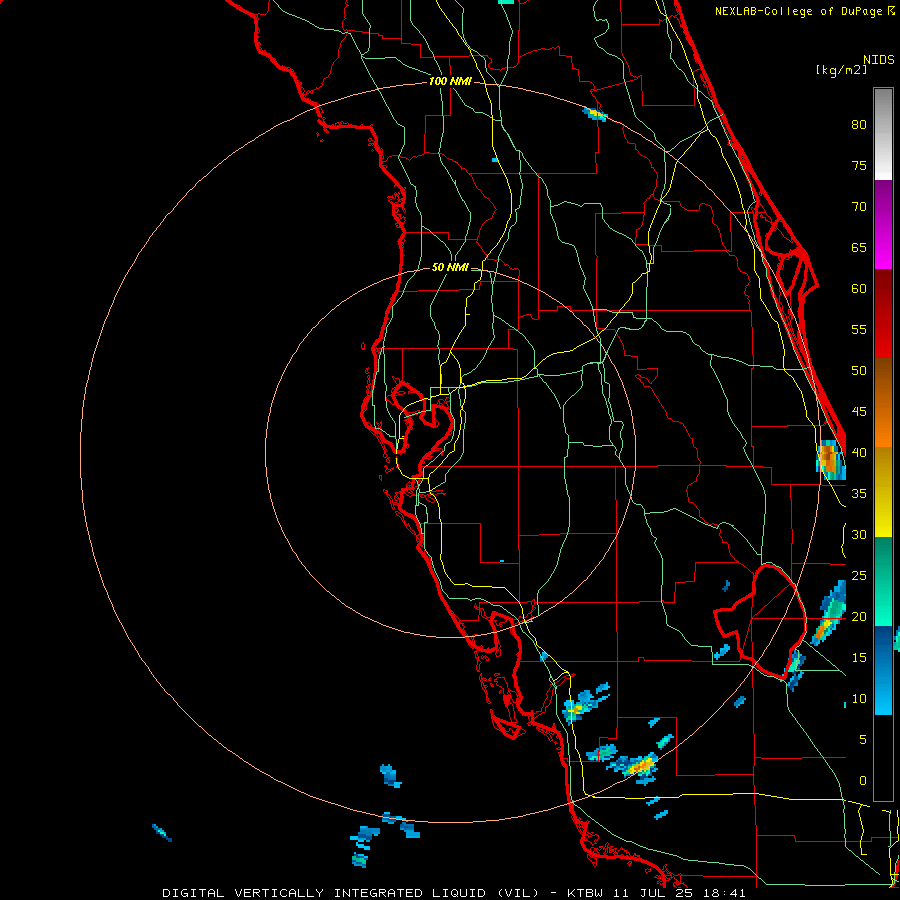The image size is (900, 900).
Task: Select the 30 value on the scale
Action: coord(859,534)
